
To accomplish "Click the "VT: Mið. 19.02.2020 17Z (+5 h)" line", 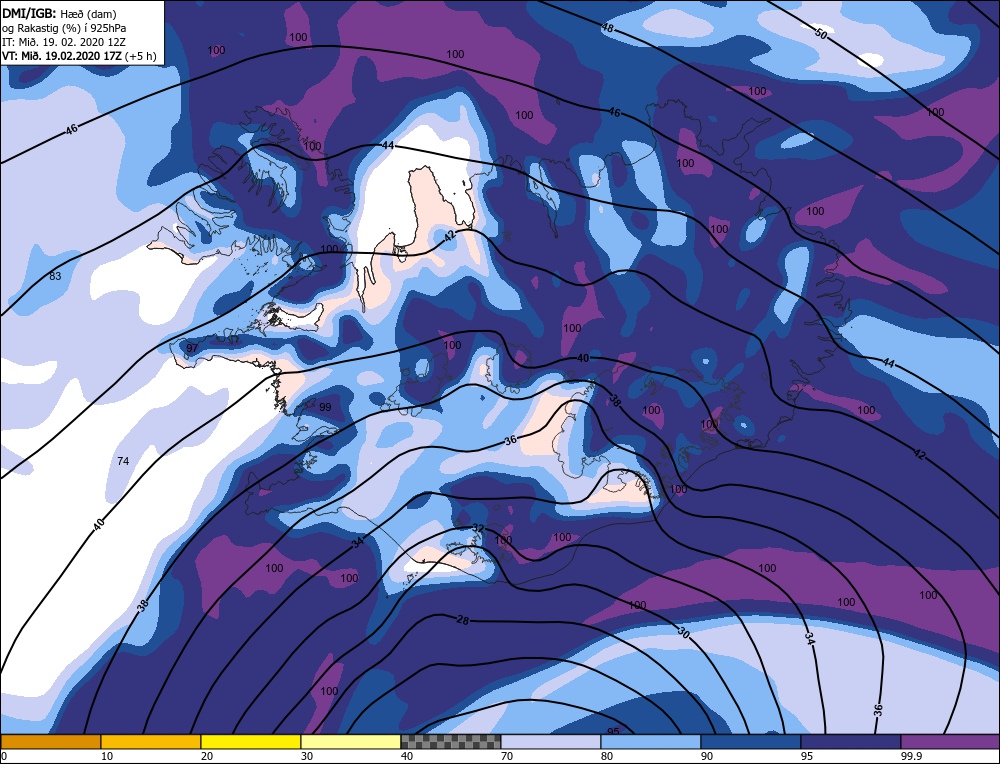I will click(x=79, y=56).
